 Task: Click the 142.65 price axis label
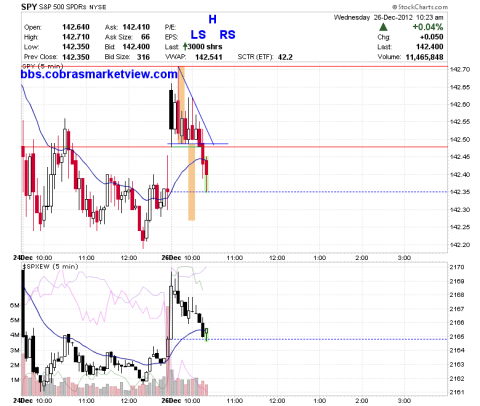[460, 87]
